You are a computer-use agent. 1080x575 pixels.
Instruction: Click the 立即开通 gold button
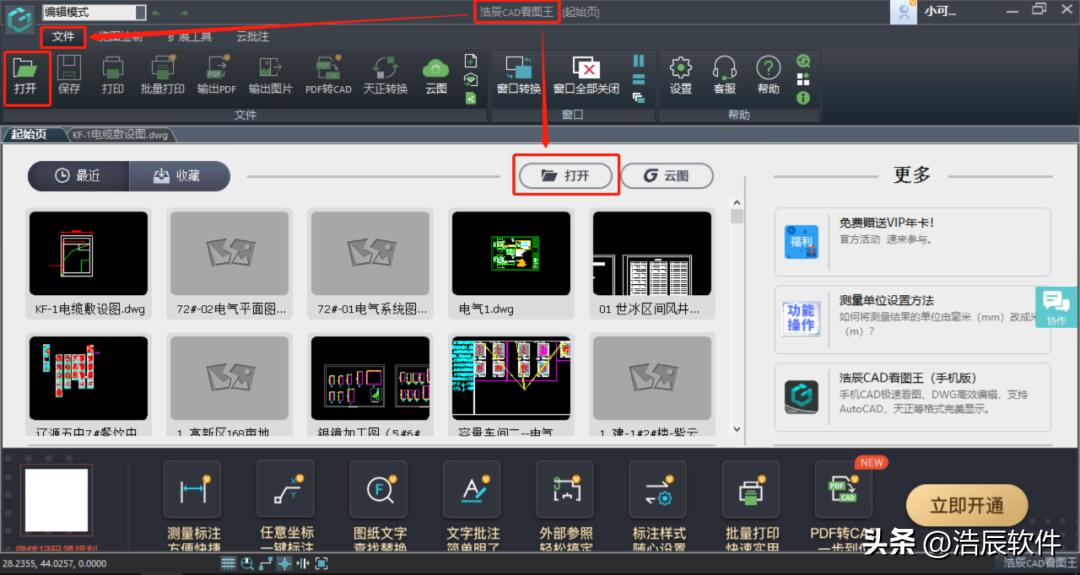tap(967, 506)
